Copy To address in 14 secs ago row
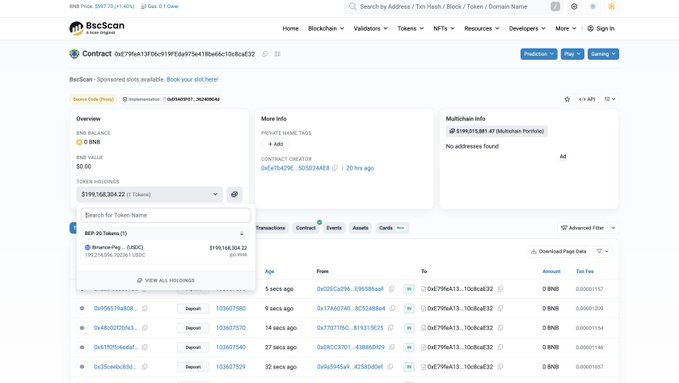Image resolution: width=679 pixels, height=383 pixels. click(x=500, y=328)
